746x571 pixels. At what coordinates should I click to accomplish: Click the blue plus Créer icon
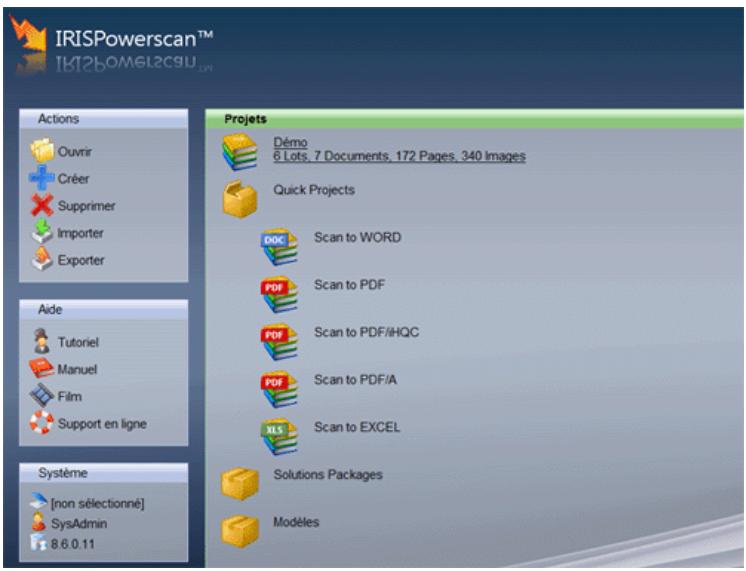click(x=41, y=178)
